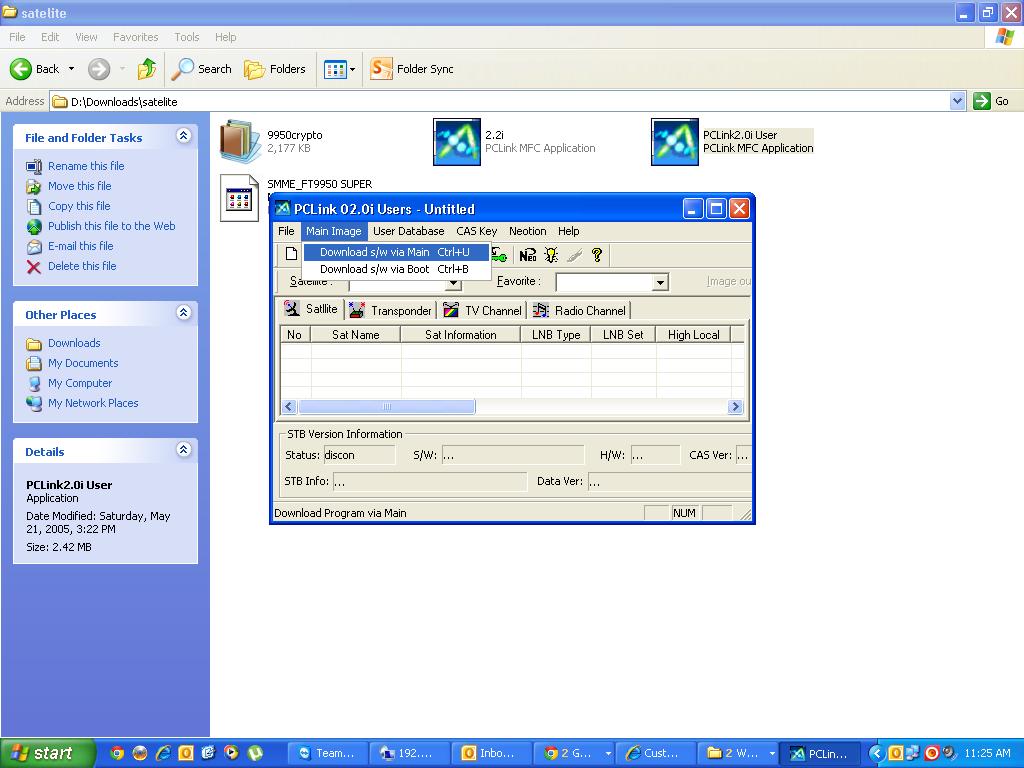Open the Folders pane

275,69
